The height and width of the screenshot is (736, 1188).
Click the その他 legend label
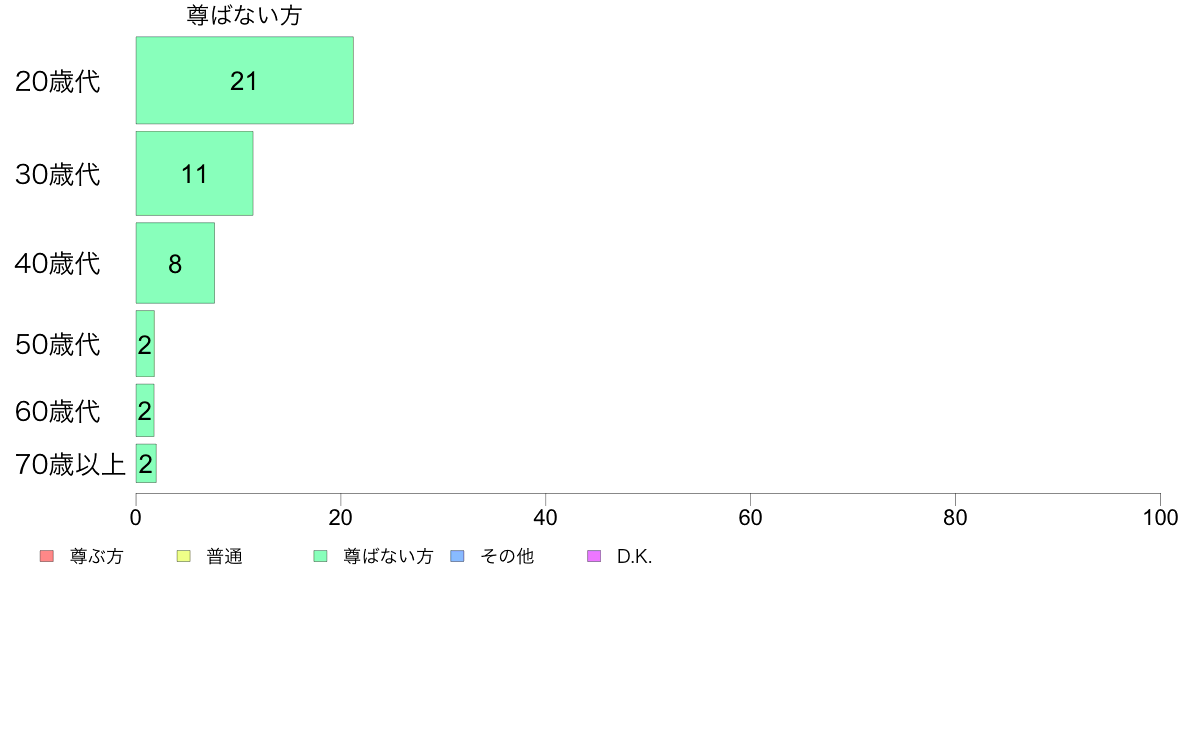click(x=507, y=556)
